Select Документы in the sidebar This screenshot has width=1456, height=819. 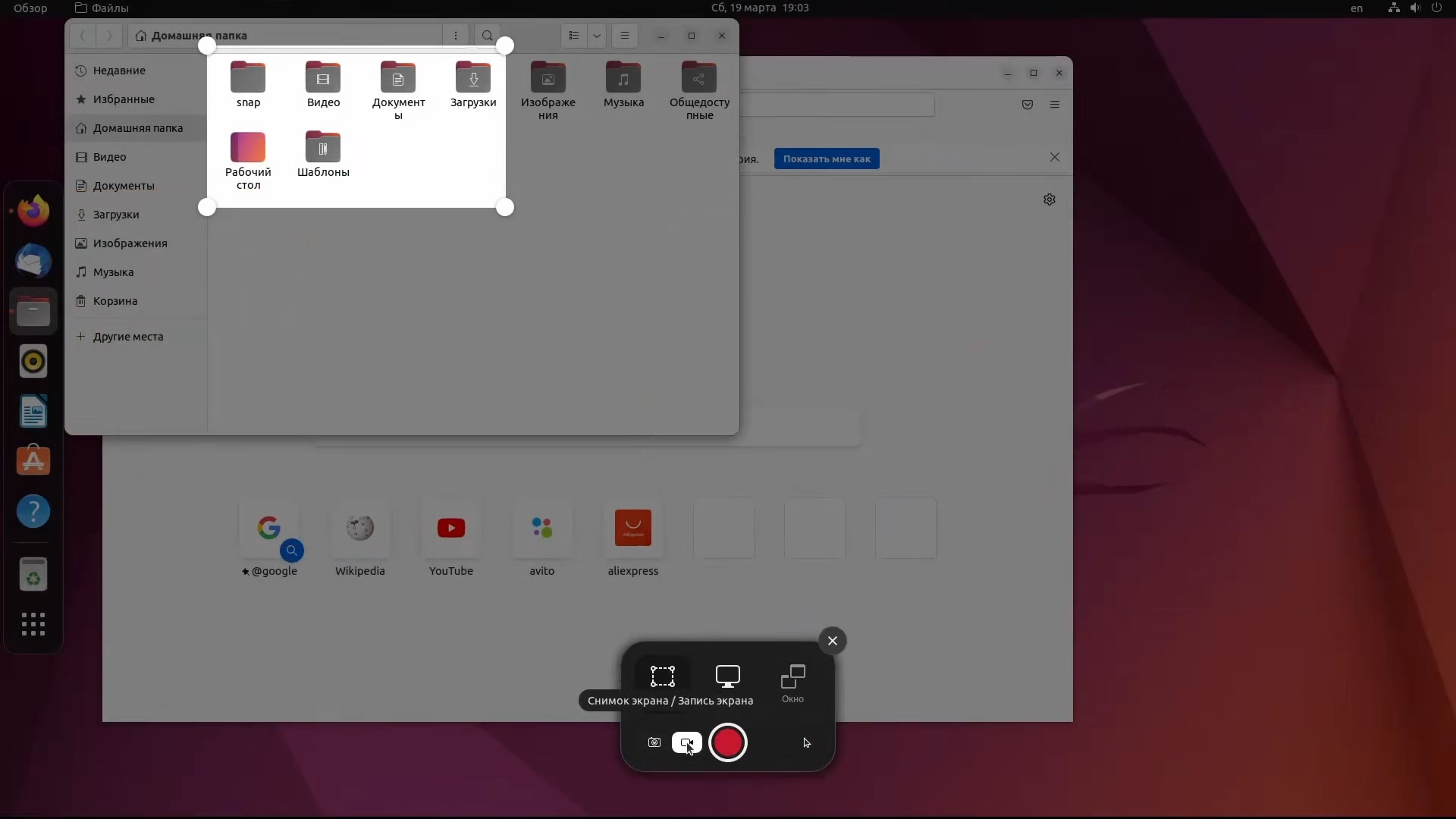click(x=136, y=186)
